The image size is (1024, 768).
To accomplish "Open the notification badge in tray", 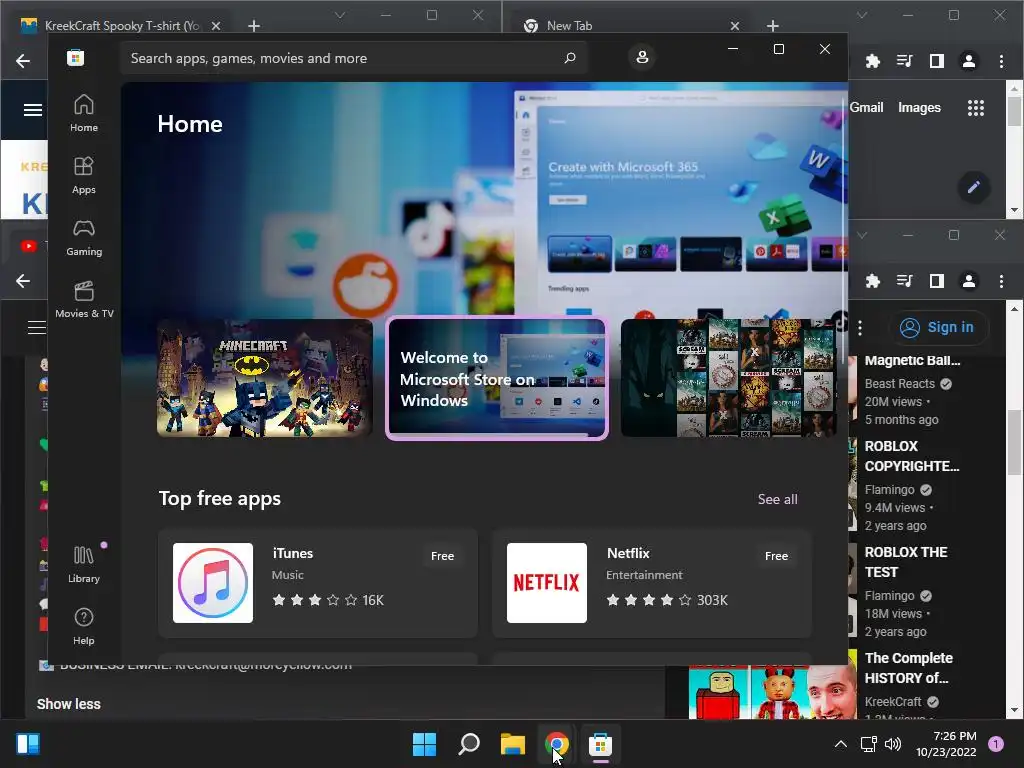I will (x=995, y=744).
